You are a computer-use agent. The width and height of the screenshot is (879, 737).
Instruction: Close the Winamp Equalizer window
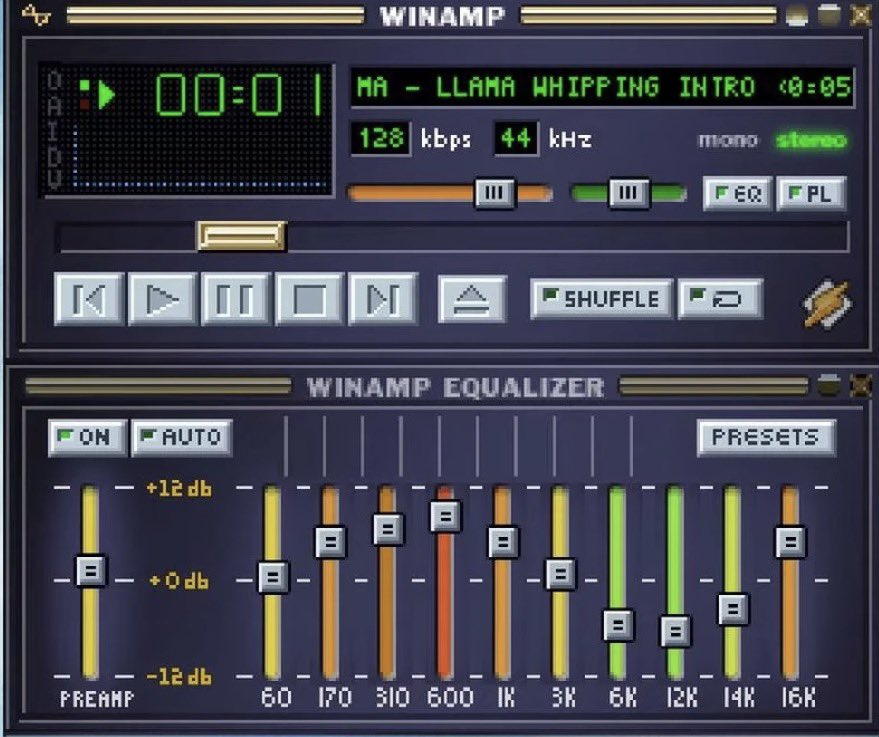[861, 386]
